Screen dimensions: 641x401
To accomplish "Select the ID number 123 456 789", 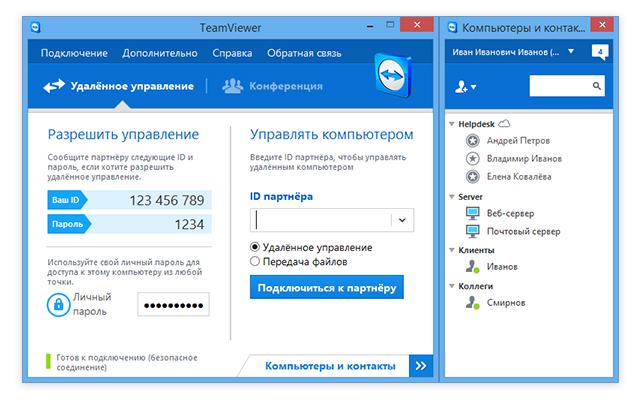I will coord(167,200).
